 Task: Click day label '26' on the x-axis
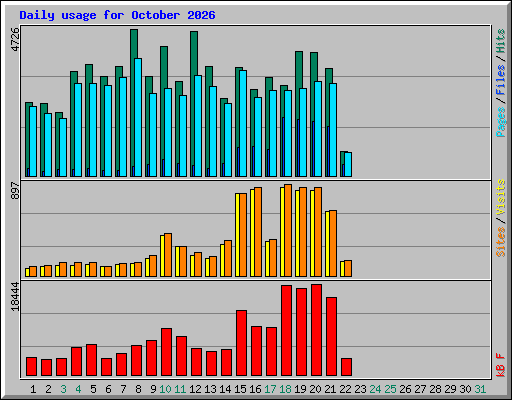tap(405, 389)
